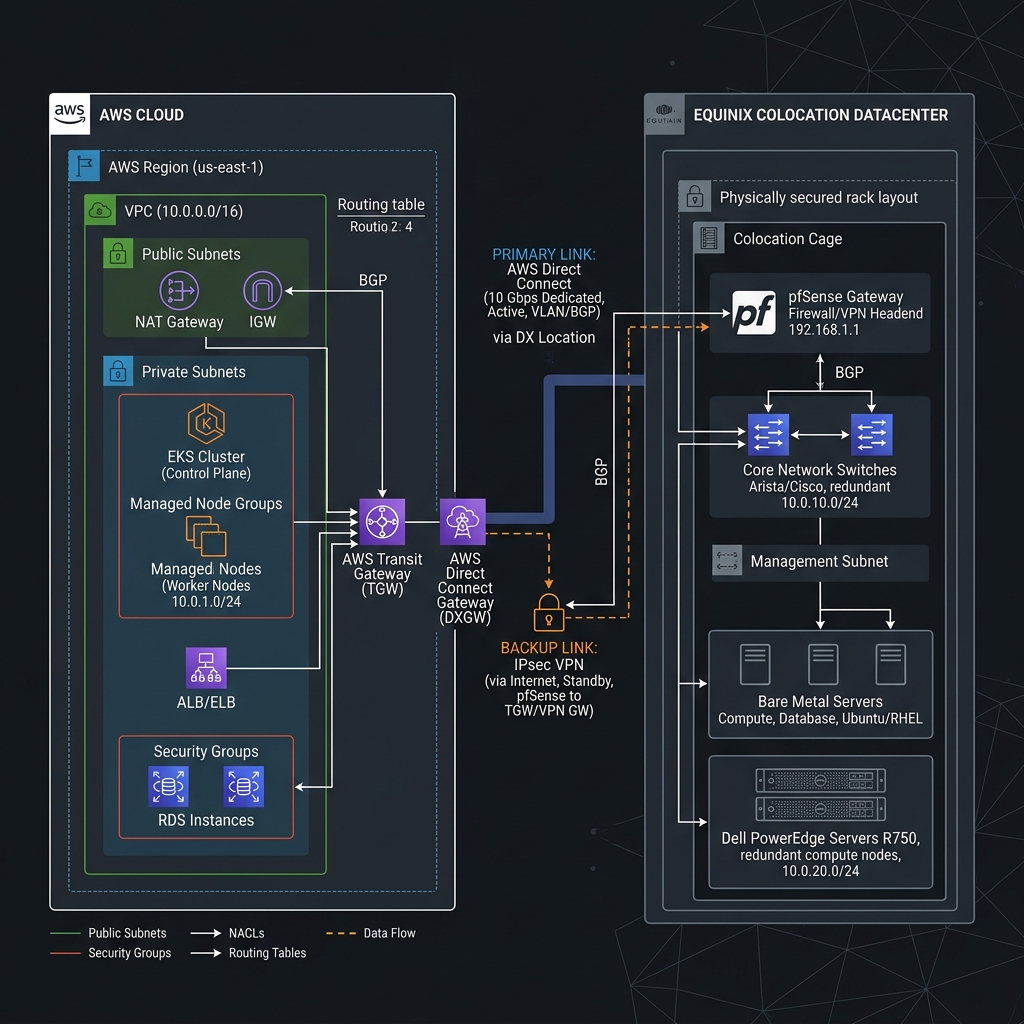Click the EKS Cluster (Control Plane) label
Viewport: 1024px width, 1024px height.
[206, 464]
